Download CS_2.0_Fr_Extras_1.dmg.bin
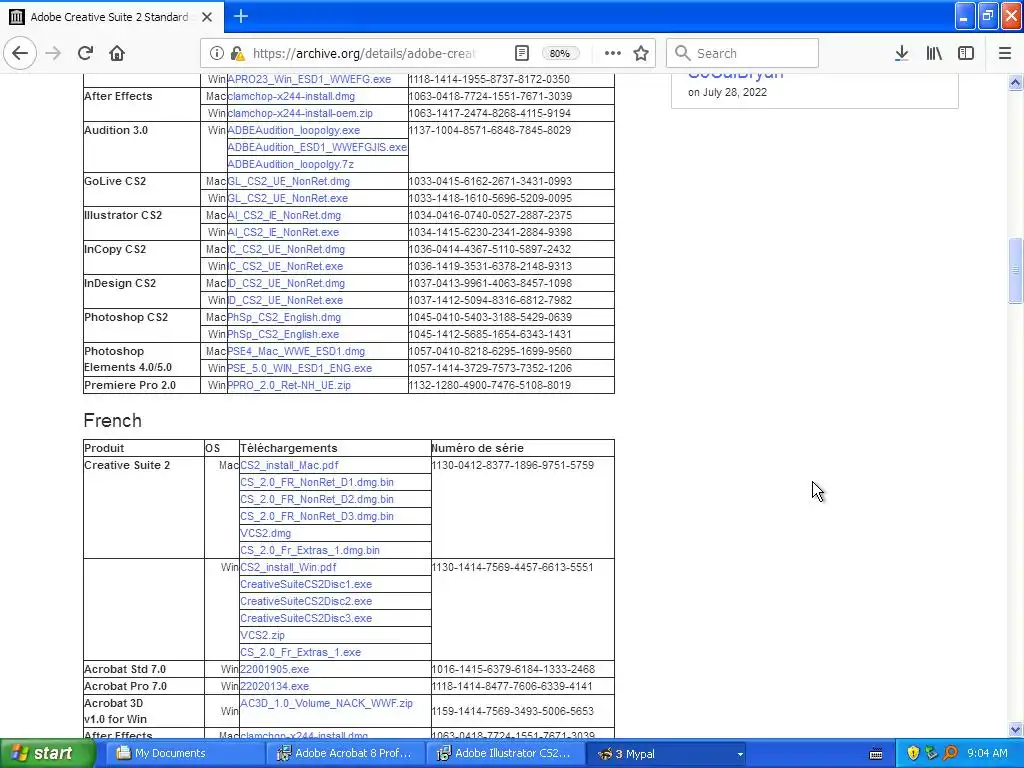Viewport: 1024px width, 768px height. pyautogui.click(x=310, y=550)
